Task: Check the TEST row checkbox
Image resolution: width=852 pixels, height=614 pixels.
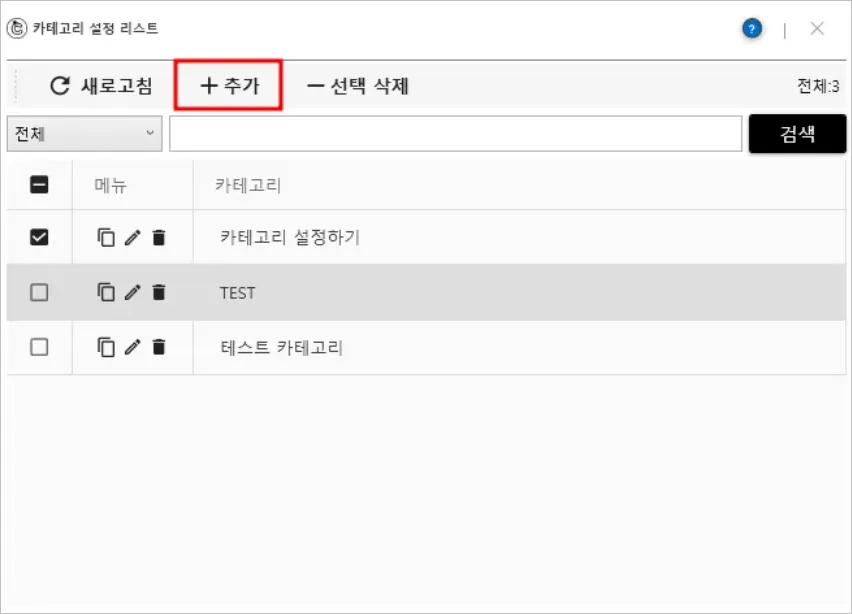Action: [x=39, y=292]
